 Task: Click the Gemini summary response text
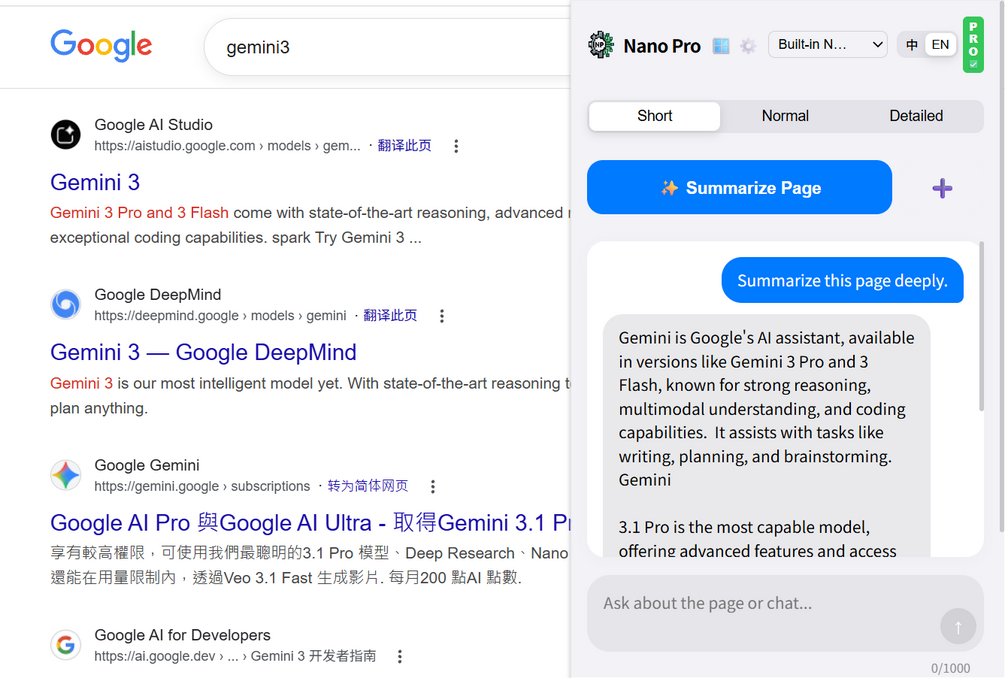[767, 436]
